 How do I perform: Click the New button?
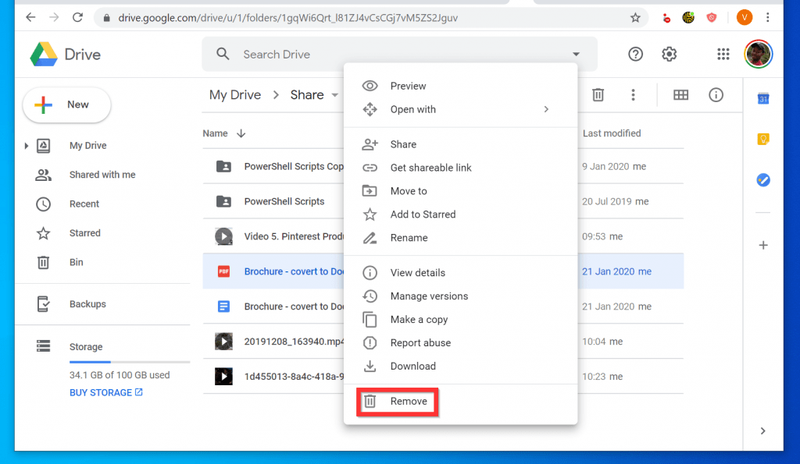click(x=67, y=105)
